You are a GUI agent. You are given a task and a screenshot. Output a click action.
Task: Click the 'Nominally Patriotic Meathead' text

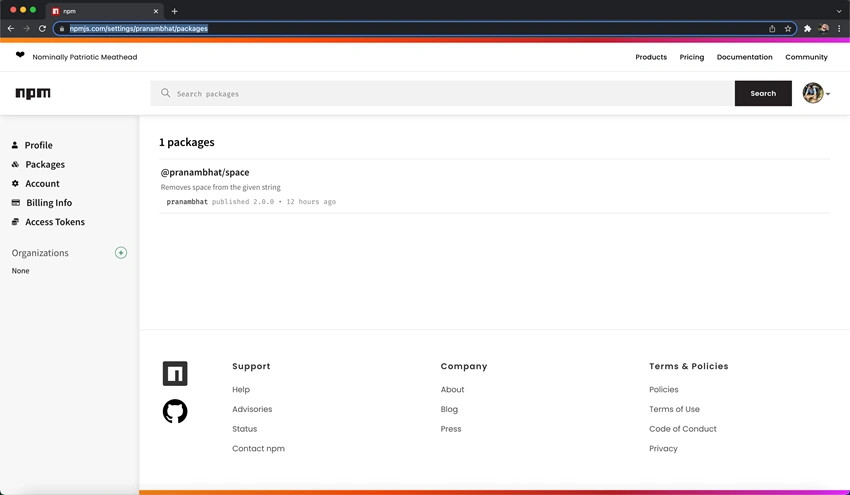85,57
